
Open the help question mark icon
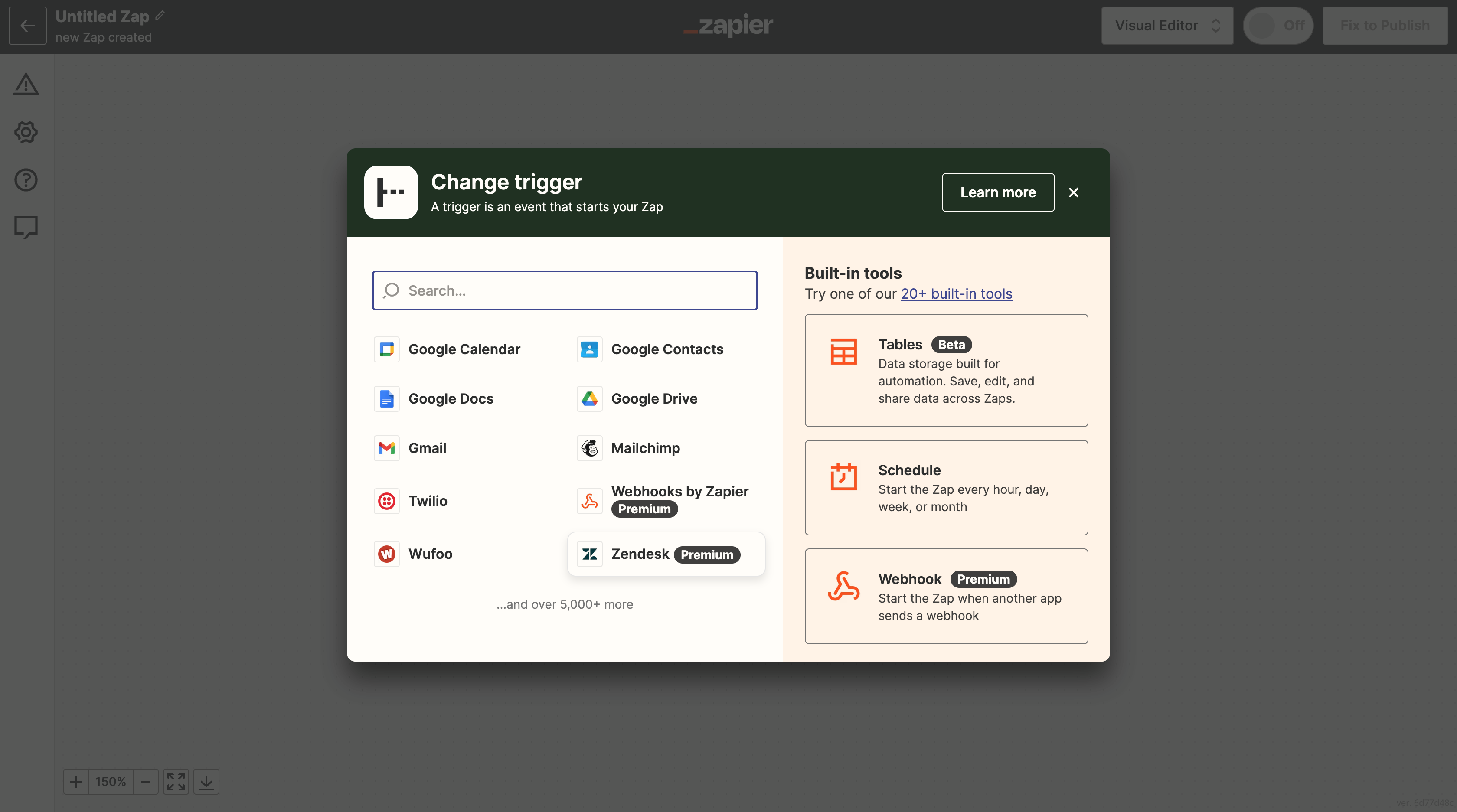point(26,180)
